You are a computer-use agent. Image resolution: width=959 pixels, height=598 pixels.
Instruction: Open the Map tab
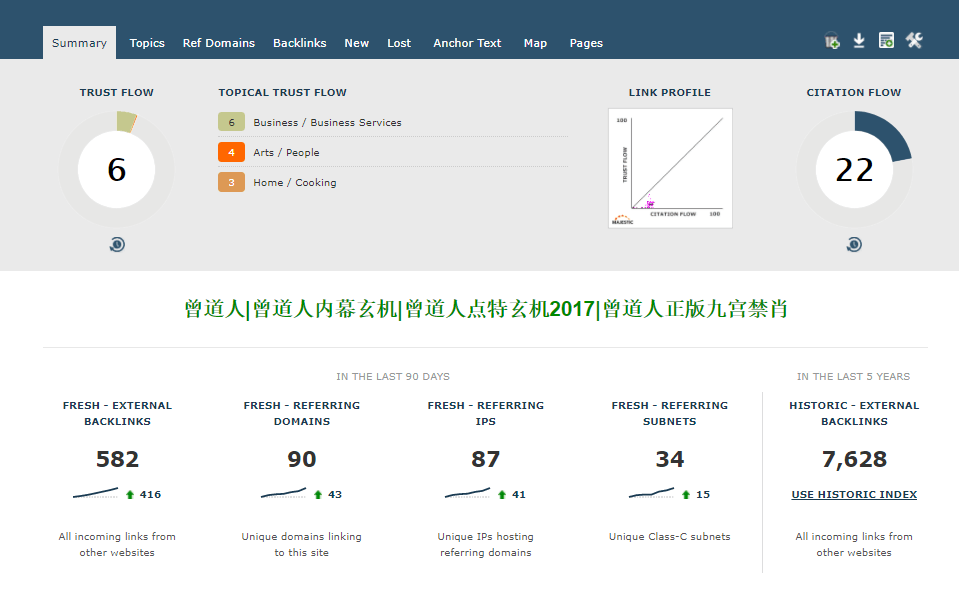pos(535,43)
